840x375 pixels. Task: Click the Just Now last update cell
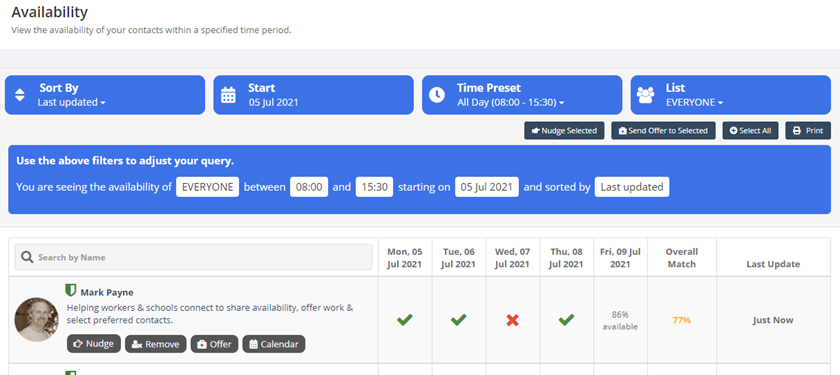(773, 320)
